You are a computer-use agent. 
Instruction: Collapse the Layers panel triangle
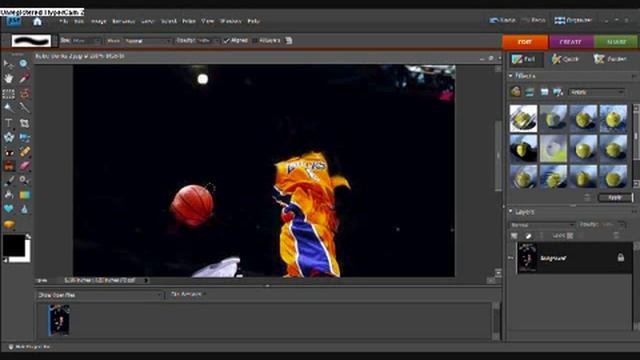tap(511, 211)
